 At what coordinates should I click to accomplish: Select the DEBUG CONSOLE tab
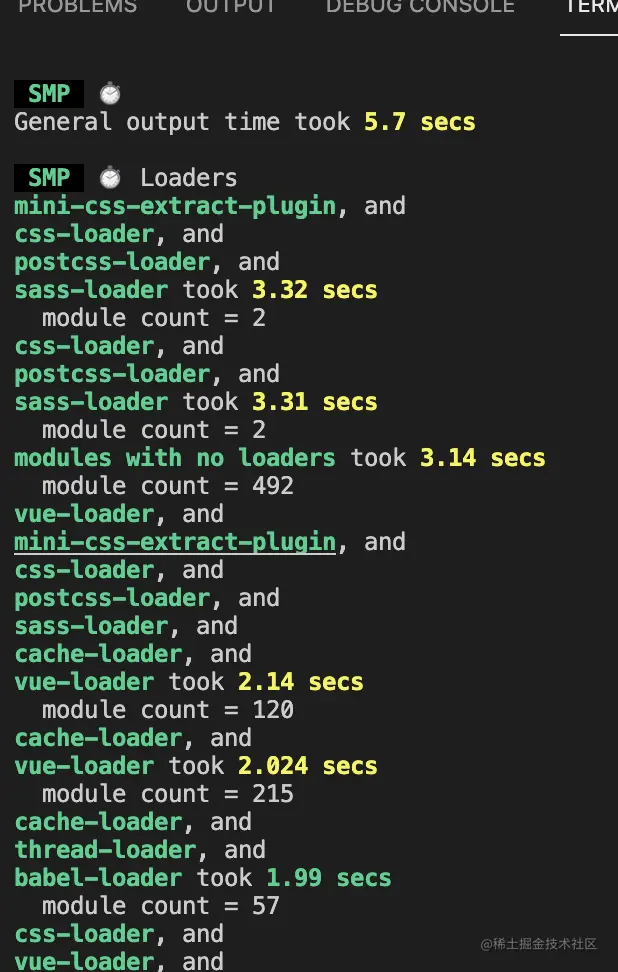pos(420,8)
